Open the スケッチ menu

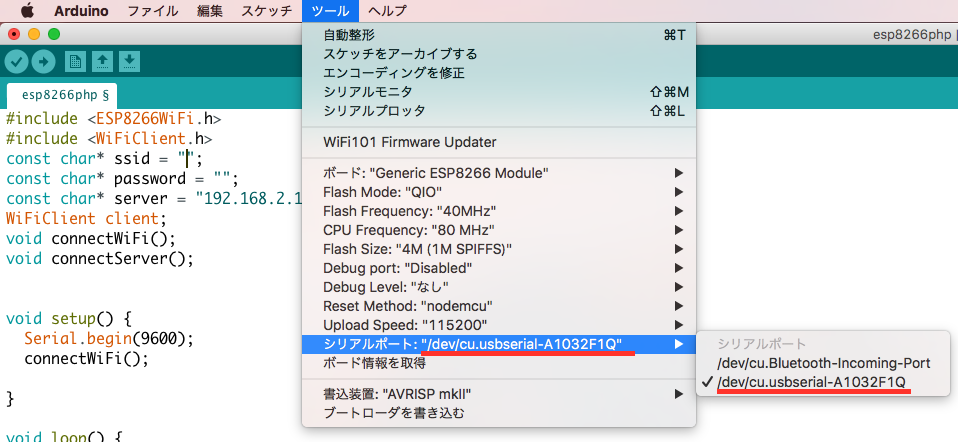(x=267, y=11)
